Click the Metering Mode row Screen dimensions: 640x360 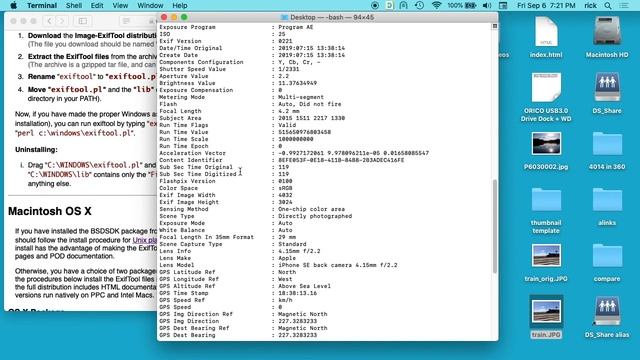[x=242, y=97]
